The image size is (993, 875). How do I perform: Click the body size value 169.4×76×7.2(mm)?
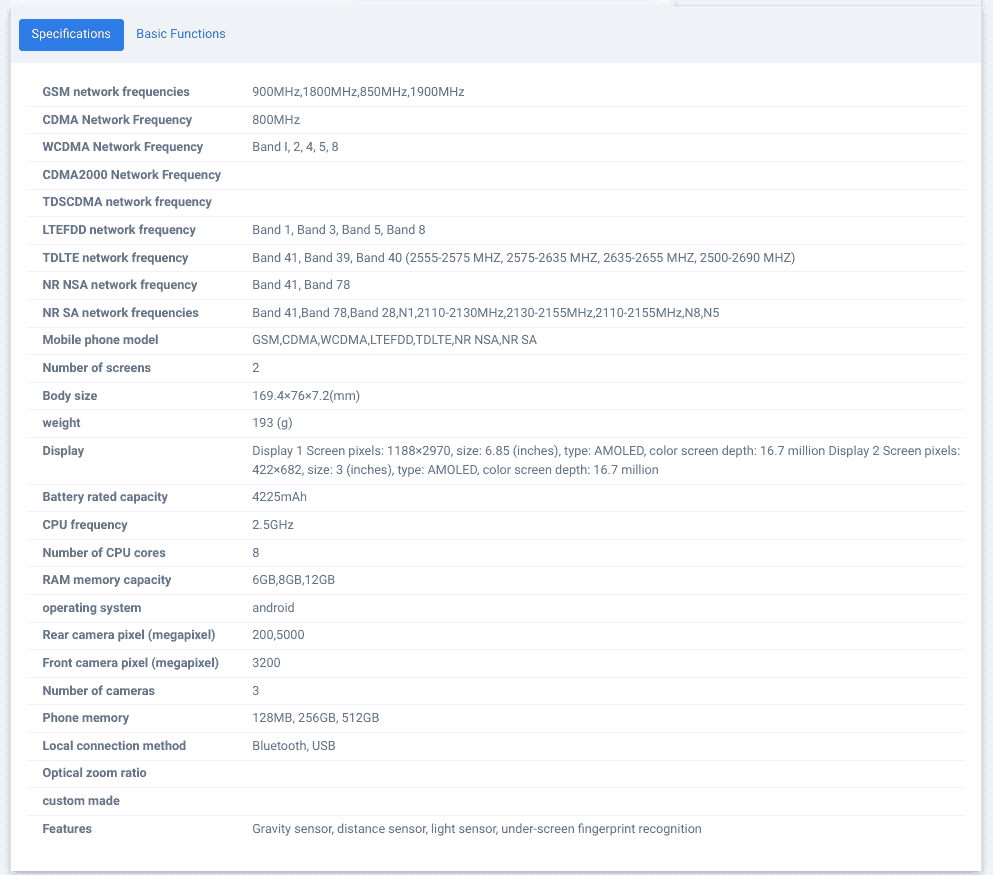(x=306, y=396)
